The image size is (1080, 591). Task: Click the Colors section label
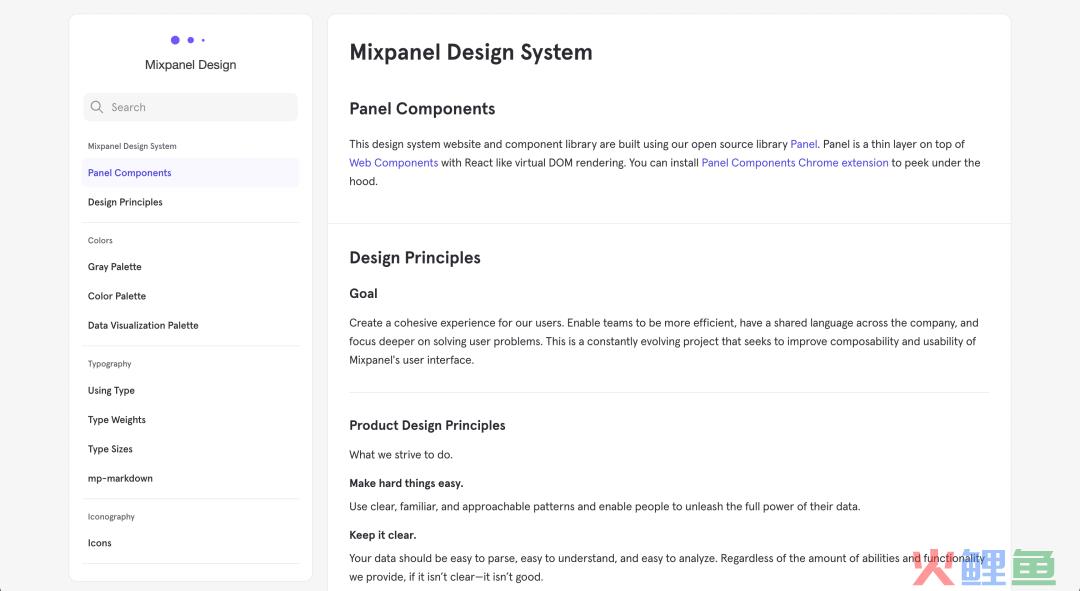pyautogui.click(x=100, y=240)
